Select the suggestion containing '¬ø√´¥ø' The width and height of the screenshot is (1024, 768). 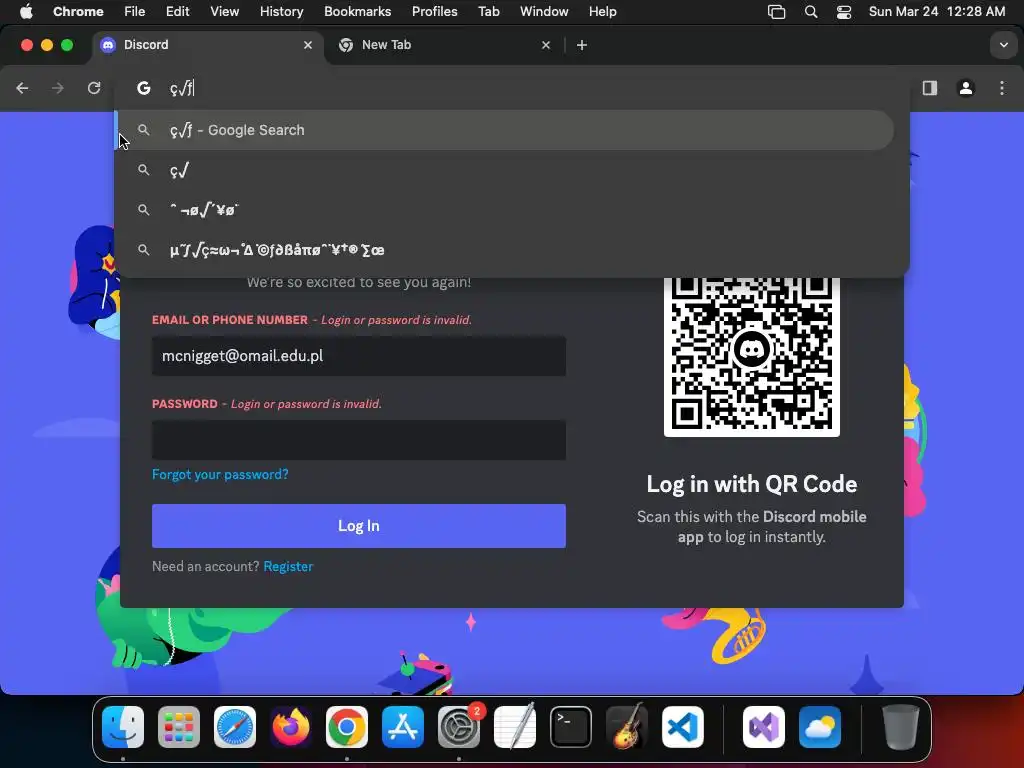(505, 210)
